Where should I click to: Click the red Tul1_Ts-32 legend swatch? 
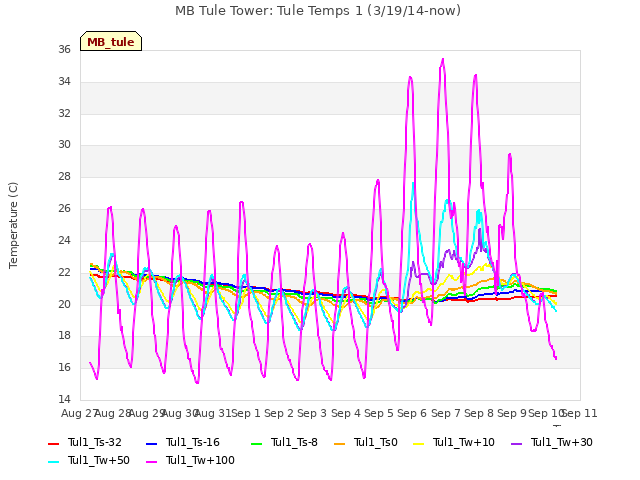pos(53,444)
